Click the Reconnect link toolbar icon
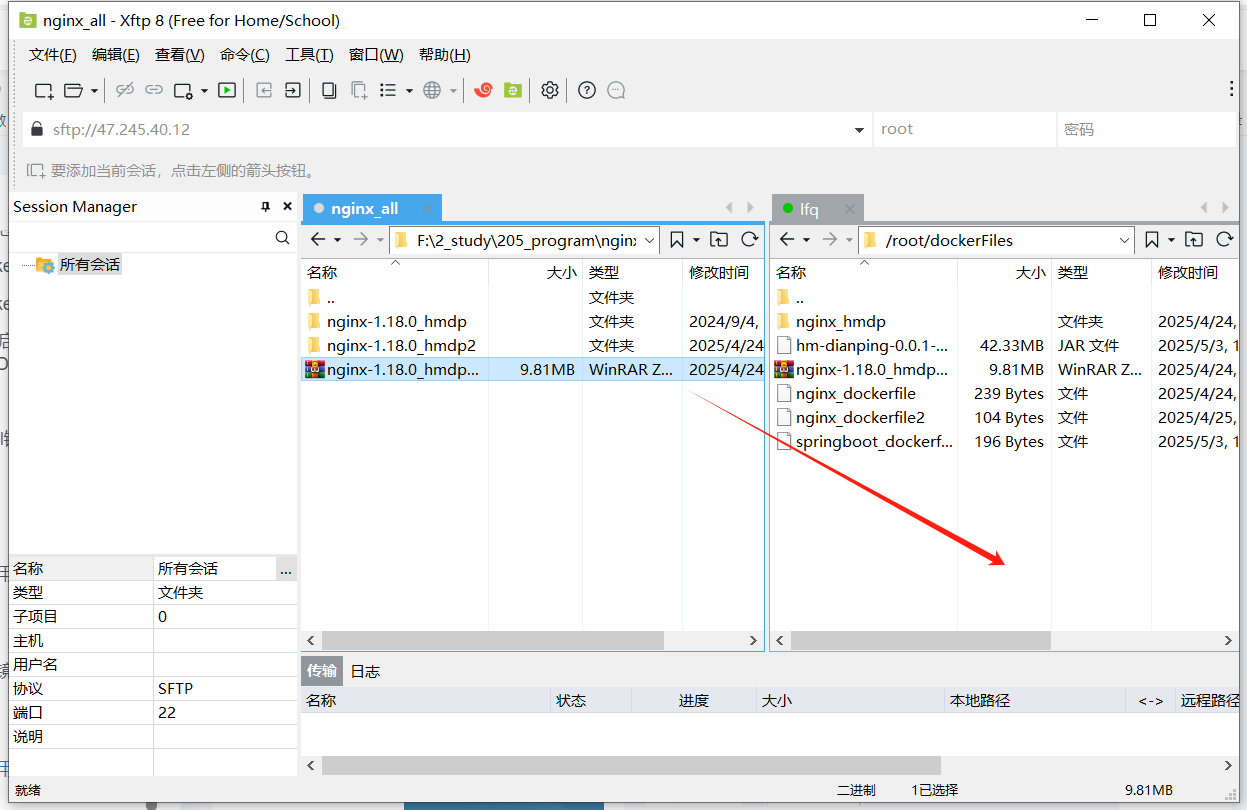 (x=154, y=90)
